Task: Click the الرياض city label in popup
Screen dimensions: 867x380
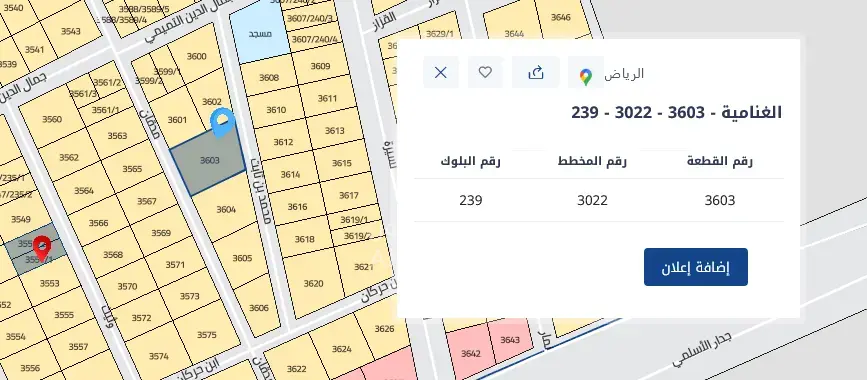Action: 624,74
